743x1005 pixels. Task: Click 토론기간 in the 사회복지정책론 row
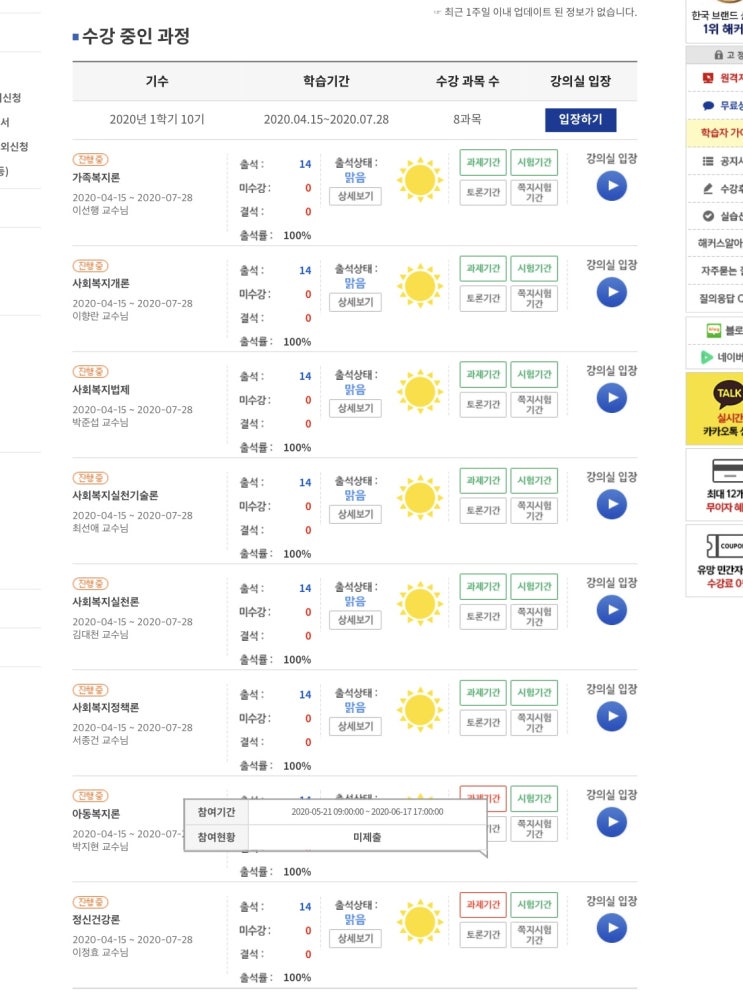483,722
